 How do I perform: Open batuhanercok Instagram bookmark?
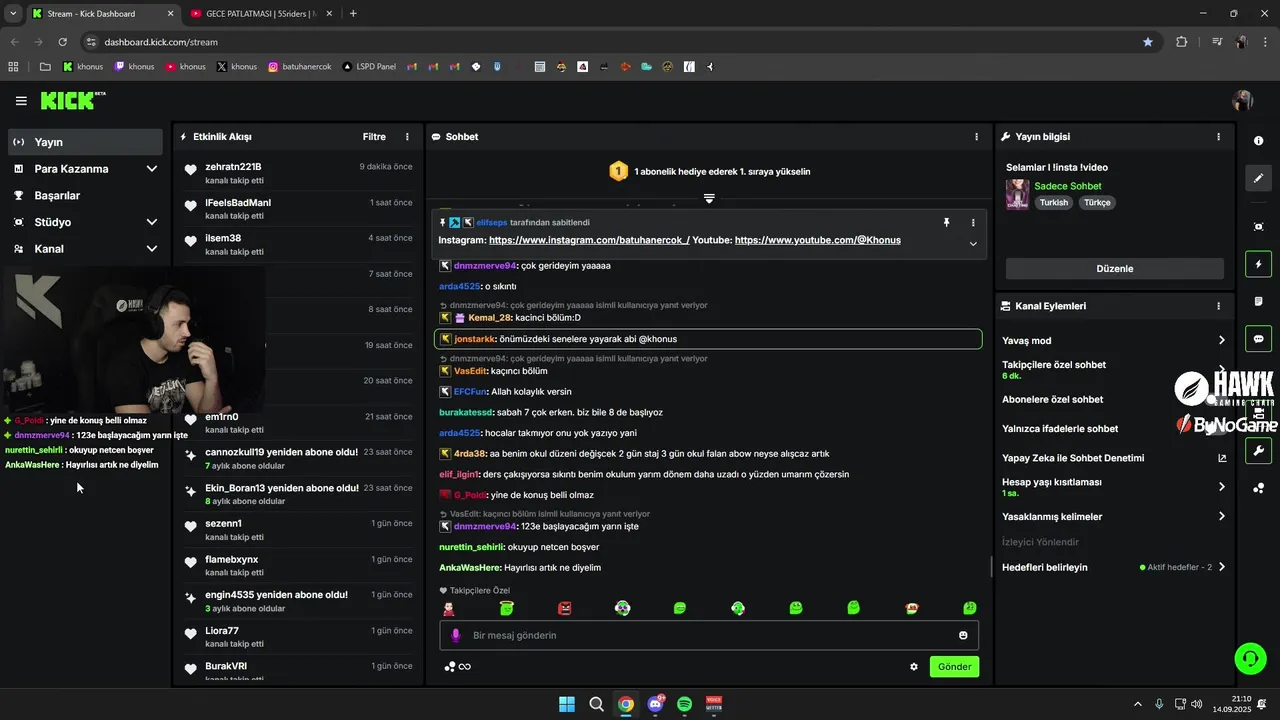[x=300, y=67]
